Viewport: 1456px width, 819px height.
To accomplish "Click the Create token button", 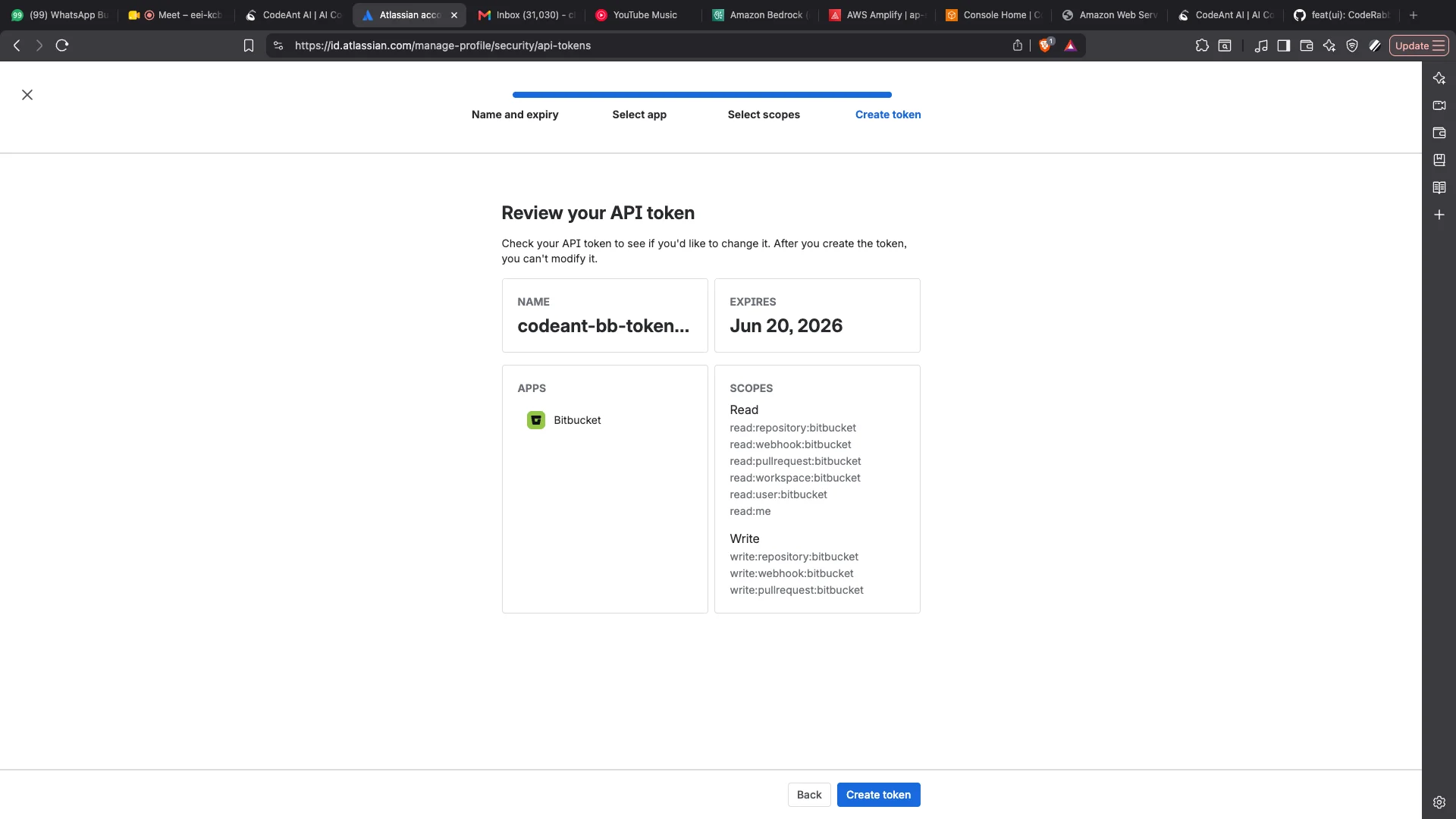I will (x=878, y=795).
